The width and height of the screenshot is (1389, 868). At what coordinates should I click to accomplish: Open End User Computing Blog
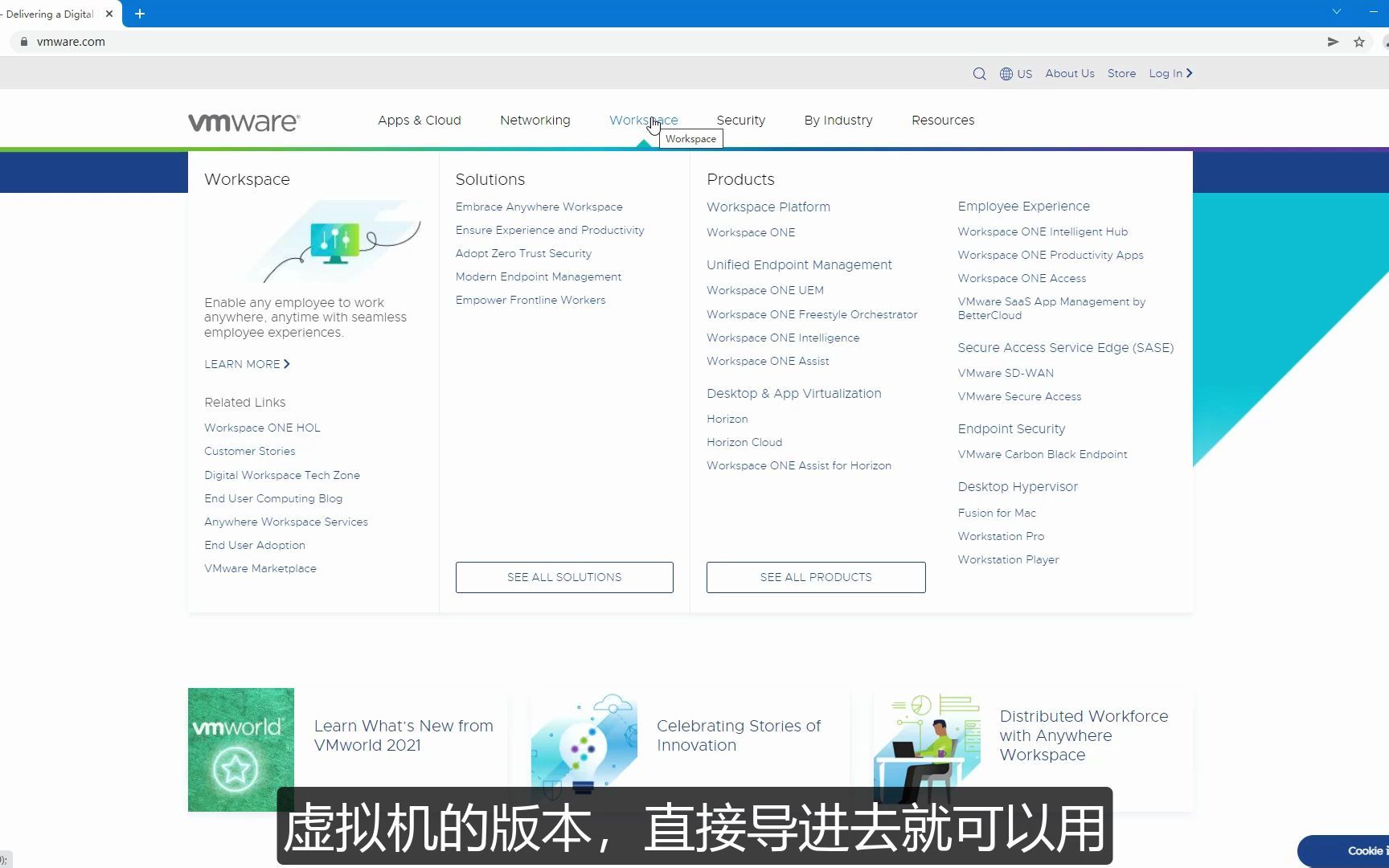(x=273, y=498)
